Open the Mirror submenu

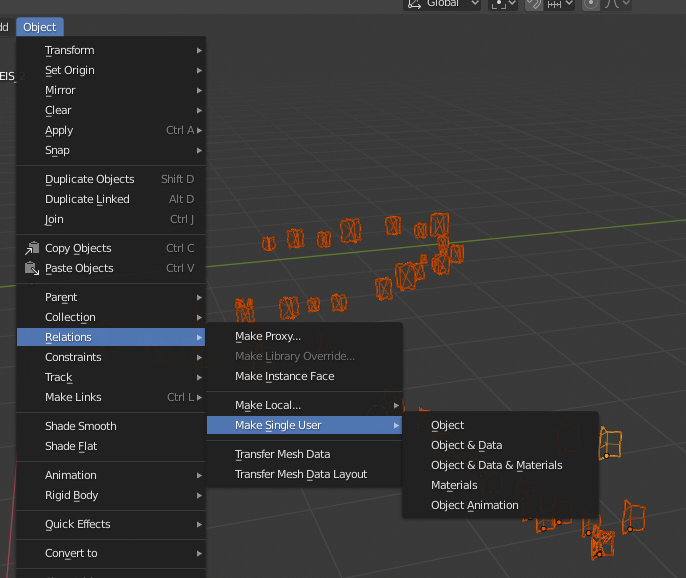click(111, 91)
